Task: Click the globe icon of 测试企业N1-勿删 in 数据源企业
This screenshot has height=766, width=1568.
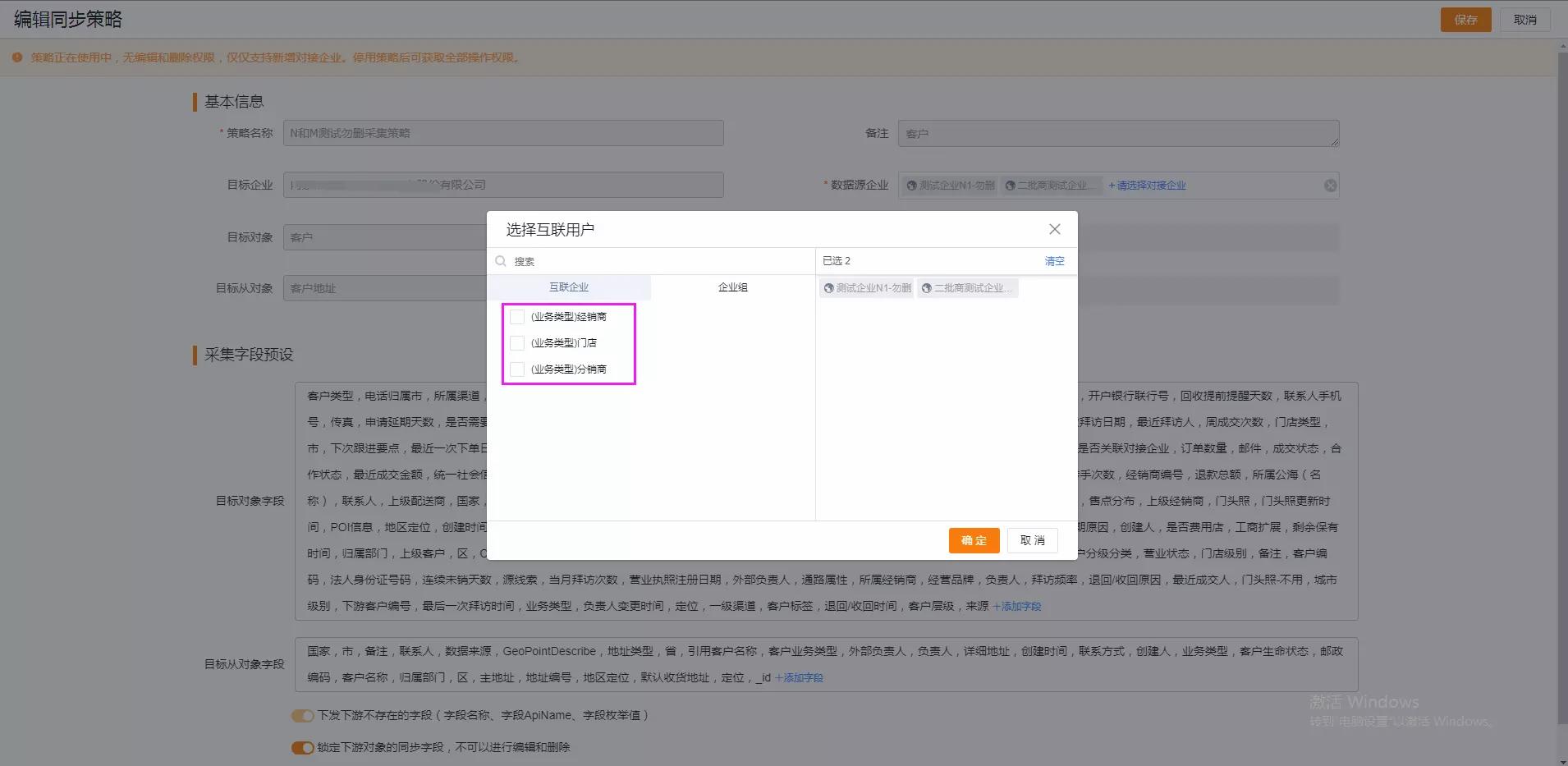Action: point(911,186)
